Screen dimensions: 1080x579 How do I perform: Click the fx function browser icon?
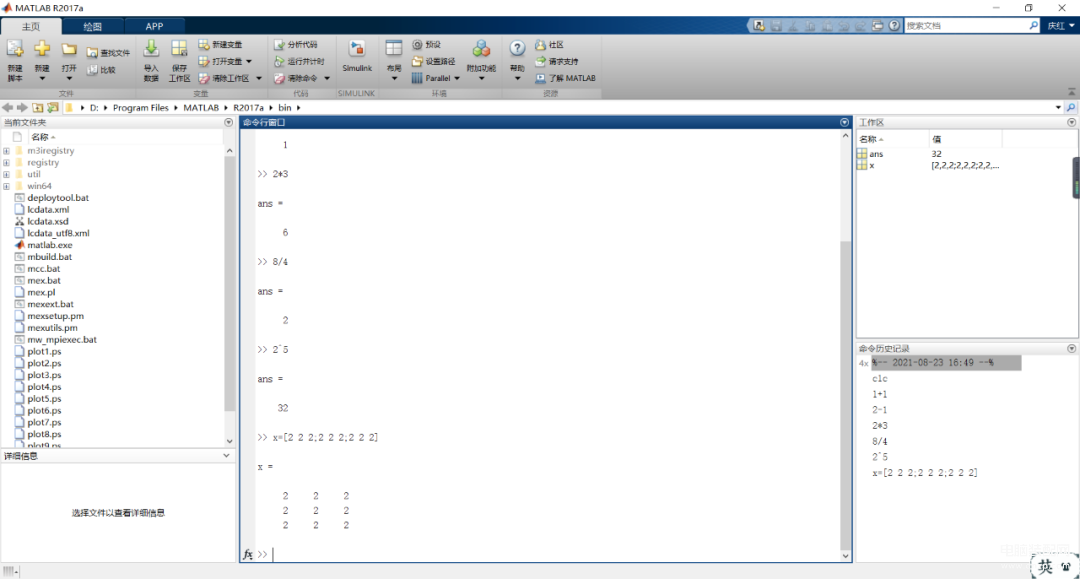coord(248,554)
